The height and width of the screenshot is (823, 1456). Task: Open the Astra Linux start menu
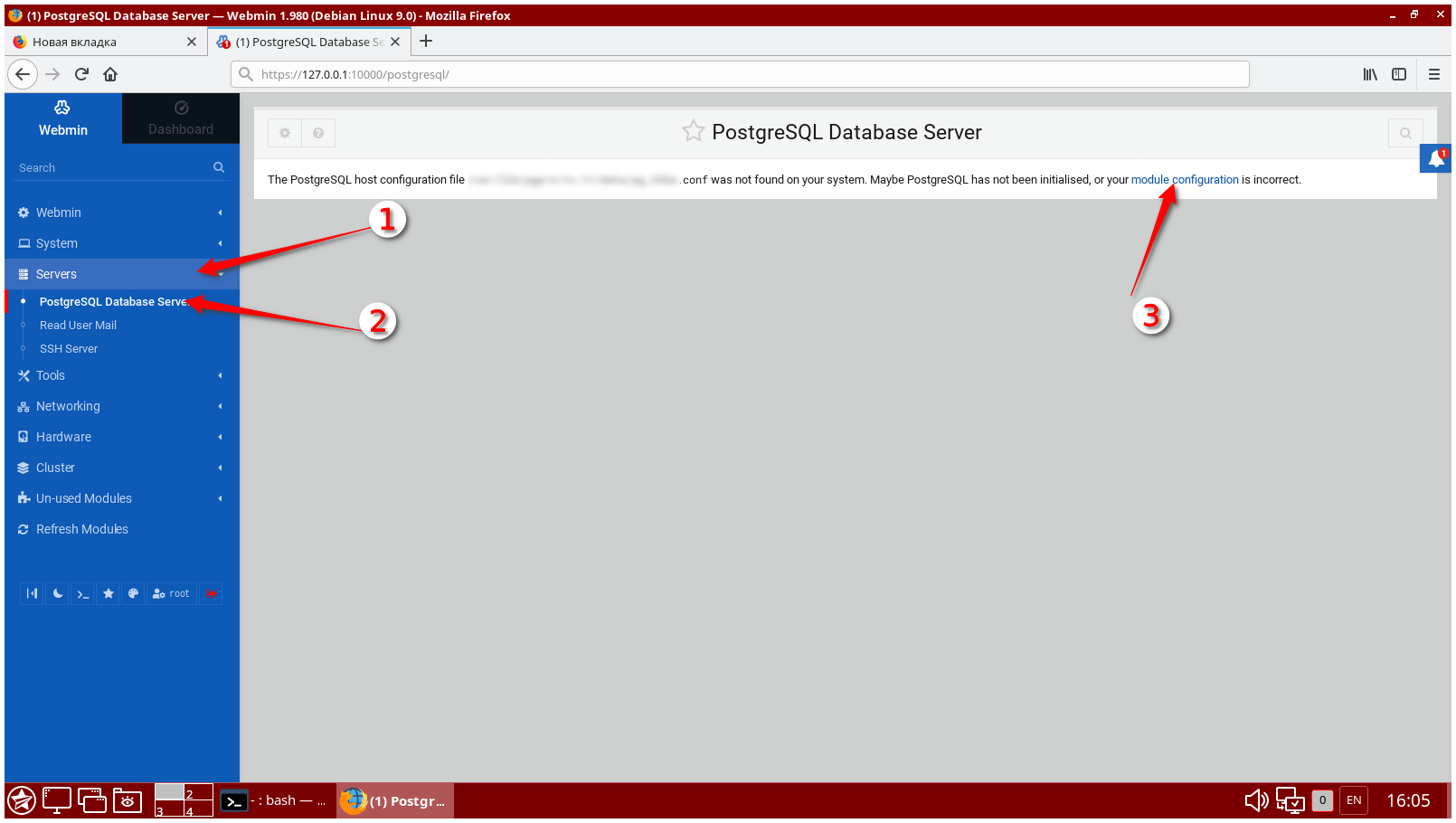click(22, 800)
